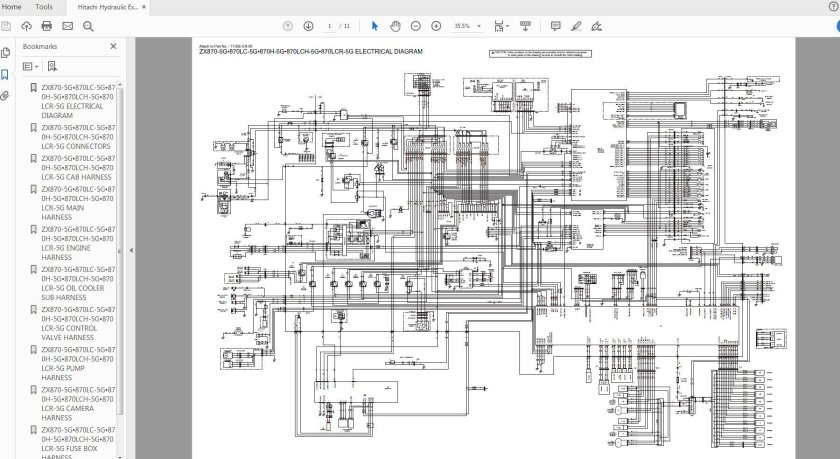
Task: Click the Zoom out minus icon
Action: 415,25
